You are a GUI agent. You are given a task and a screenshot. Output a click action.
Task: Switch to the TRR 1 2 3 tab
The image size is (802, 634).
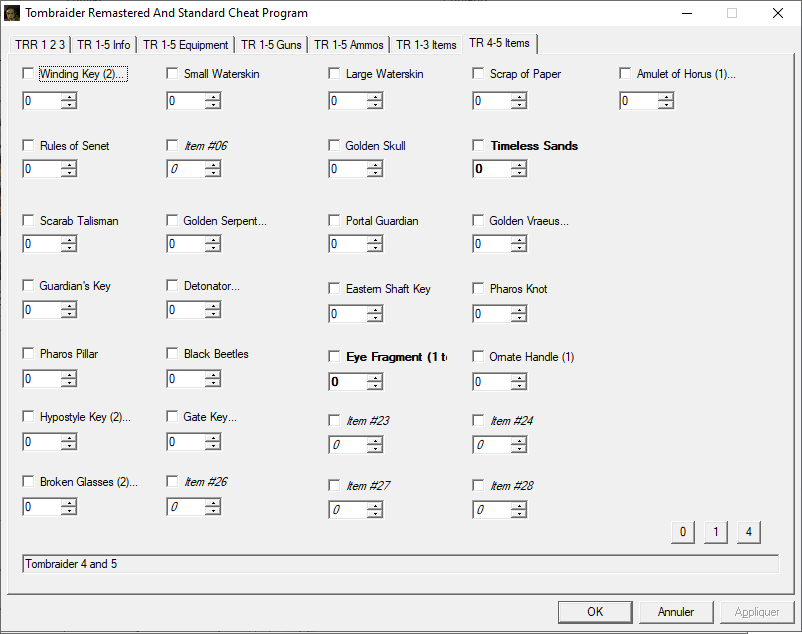[x=40, y=45]
